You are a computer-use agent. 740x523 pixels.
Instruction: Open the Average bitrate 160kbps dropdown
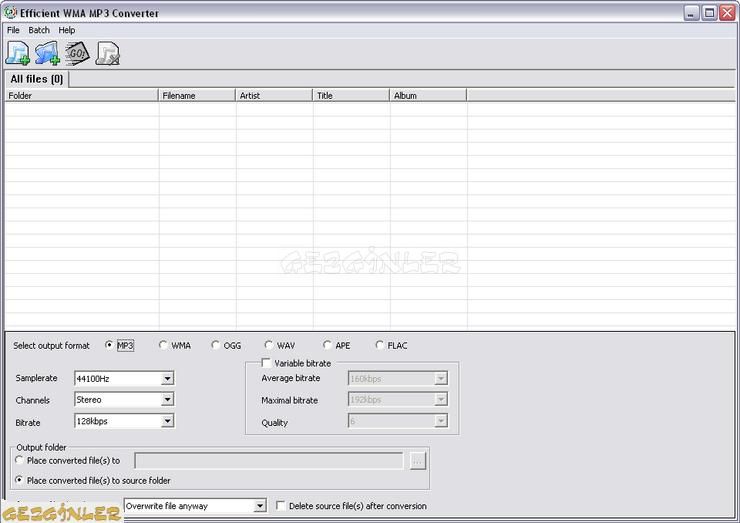coord(440,378)
